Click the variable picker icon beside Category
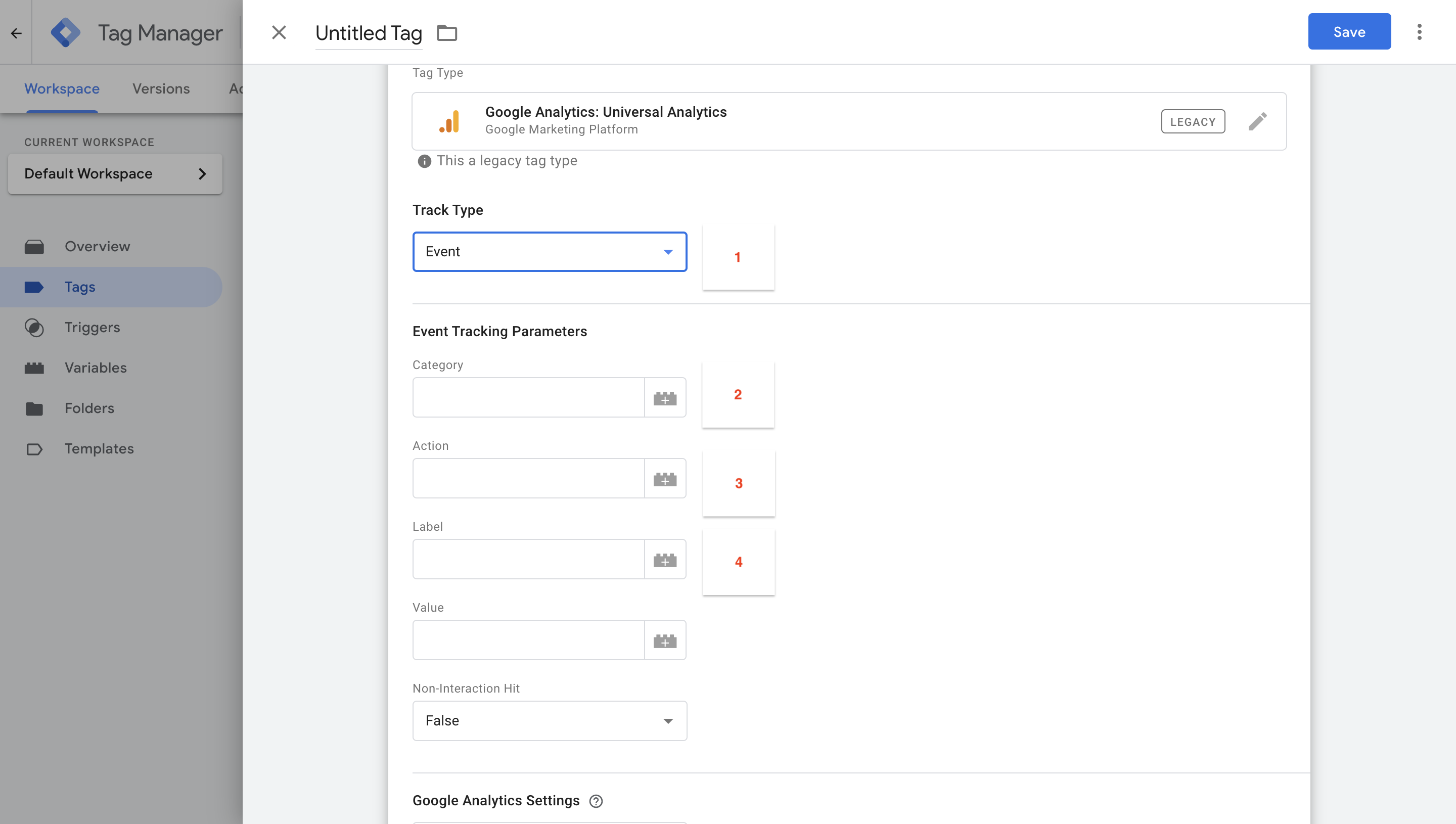1456x824 pixels. [665, 398]
